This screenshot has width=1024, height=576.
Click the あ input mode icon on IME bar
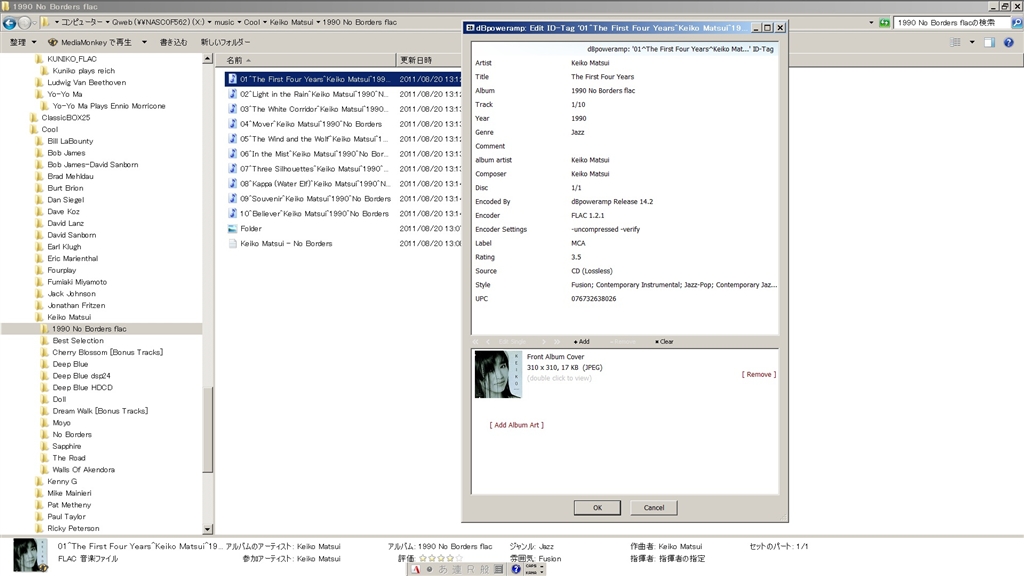tap(443, 569)
